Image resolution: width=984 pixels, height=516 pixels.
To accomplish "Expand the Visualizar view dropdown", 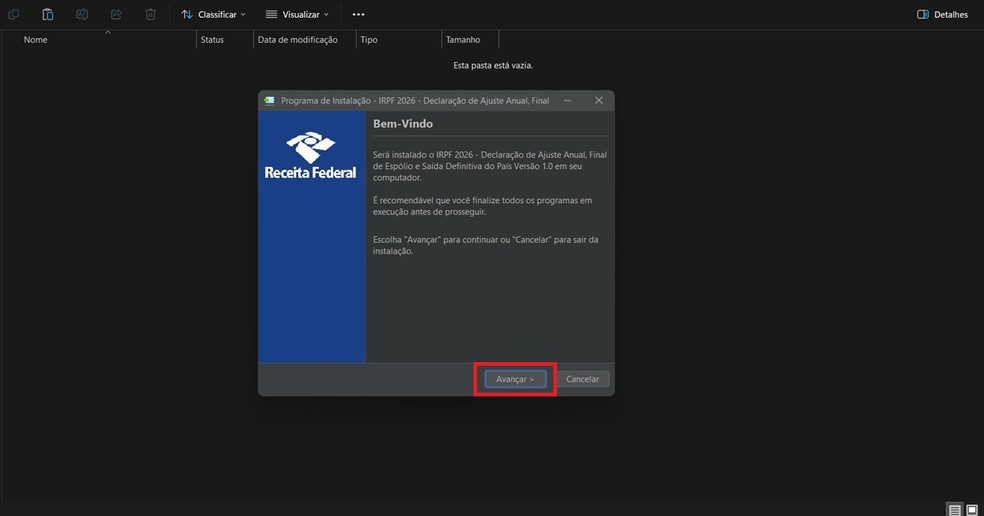I will (297, 15).
